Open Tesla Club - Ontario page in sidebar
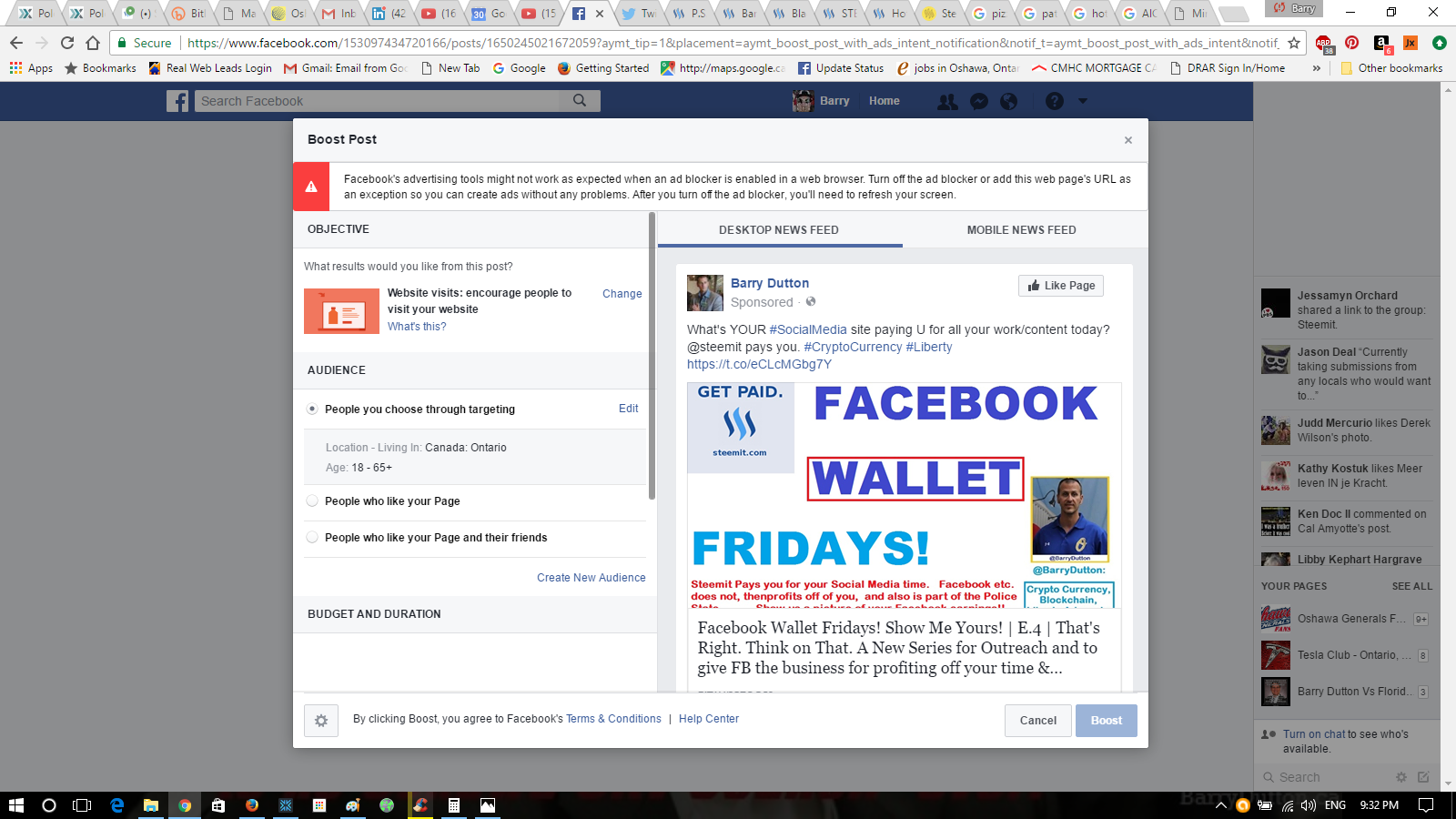Screen dimensions: 1456x819 (1345, 655)
